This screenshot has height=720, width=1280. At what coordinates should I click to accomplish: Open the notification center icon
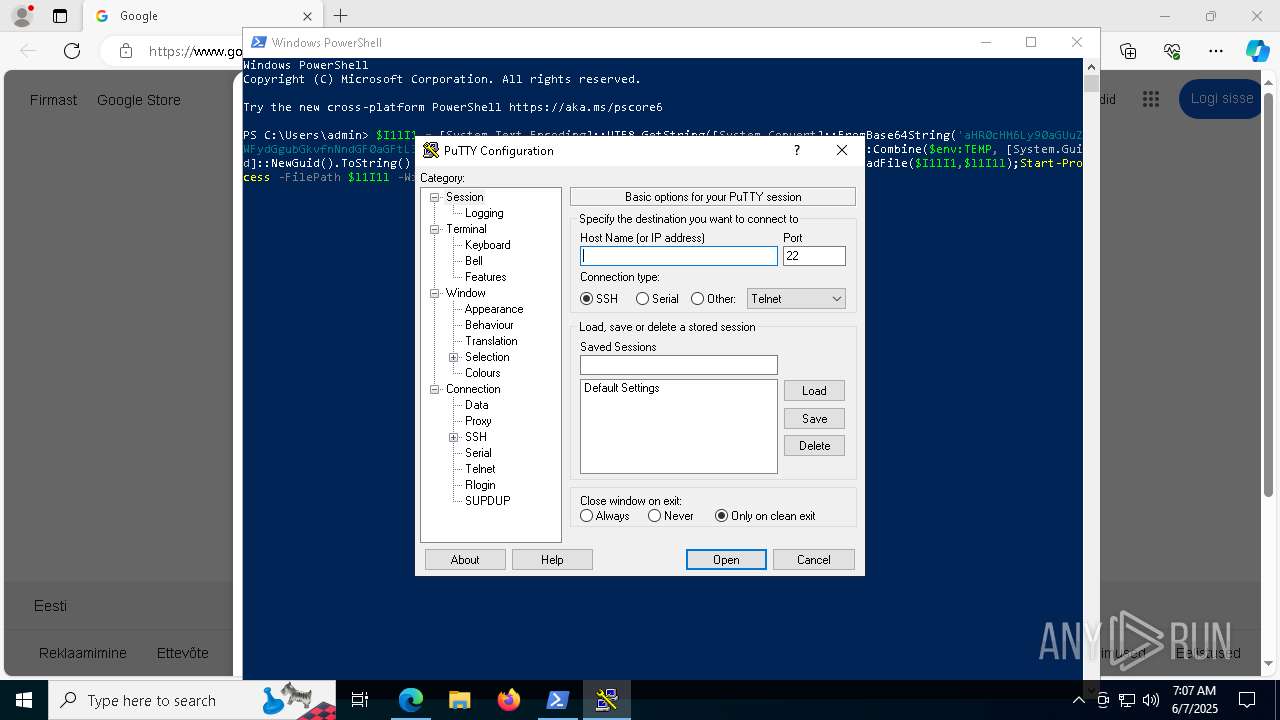(x=1247, y=700)
